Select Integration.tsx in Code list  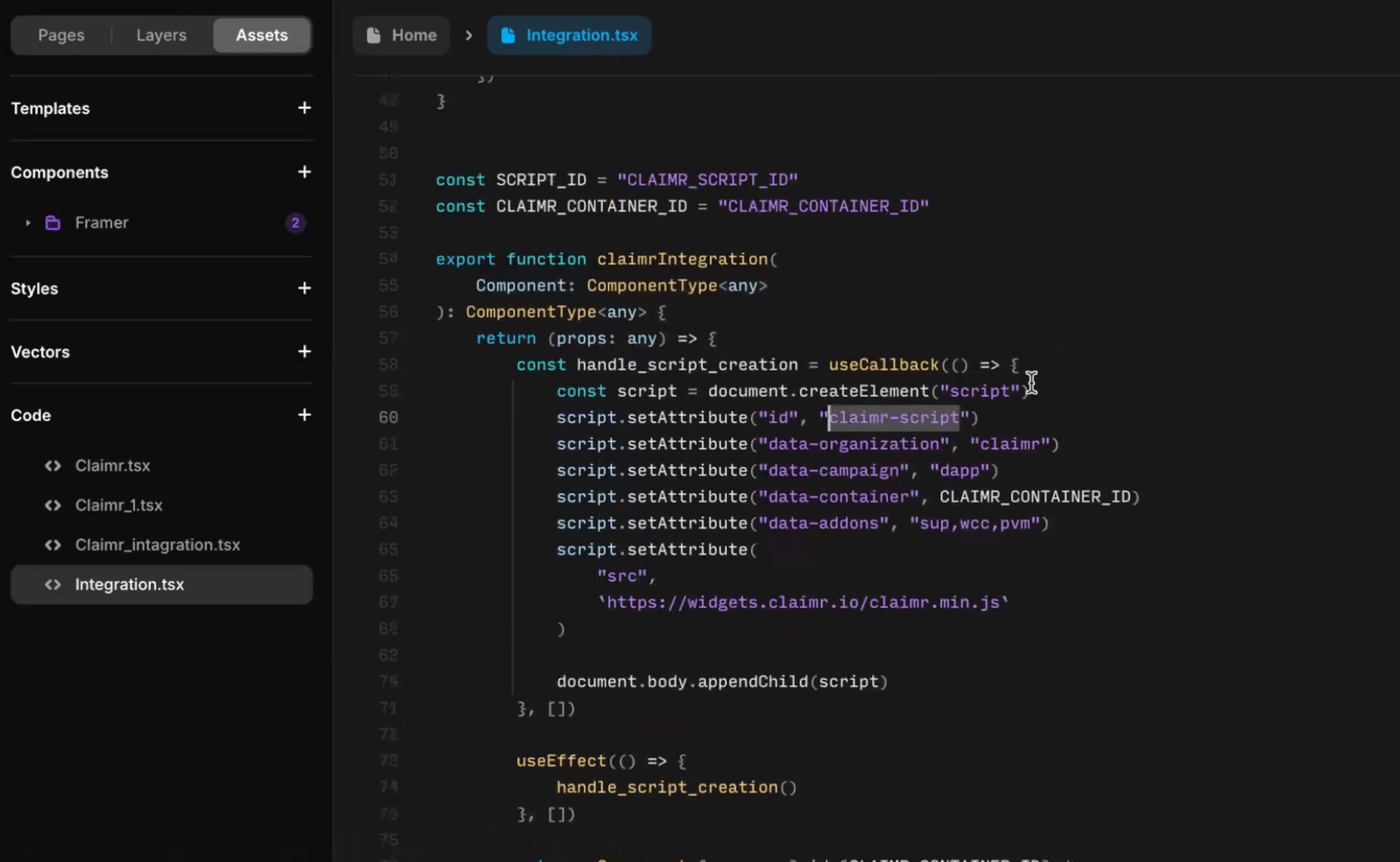(162, 584)
